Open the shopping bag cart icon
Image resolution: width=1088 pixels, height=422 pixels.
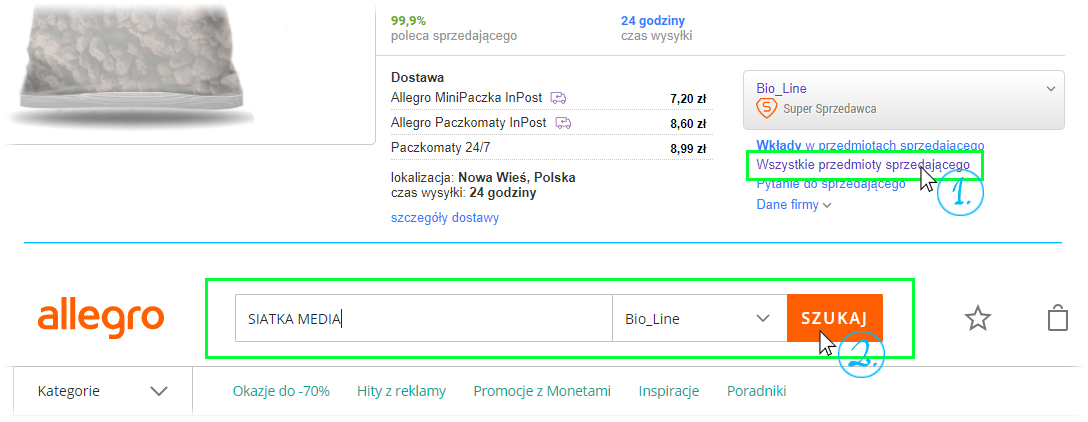(x=1057, y=318)
